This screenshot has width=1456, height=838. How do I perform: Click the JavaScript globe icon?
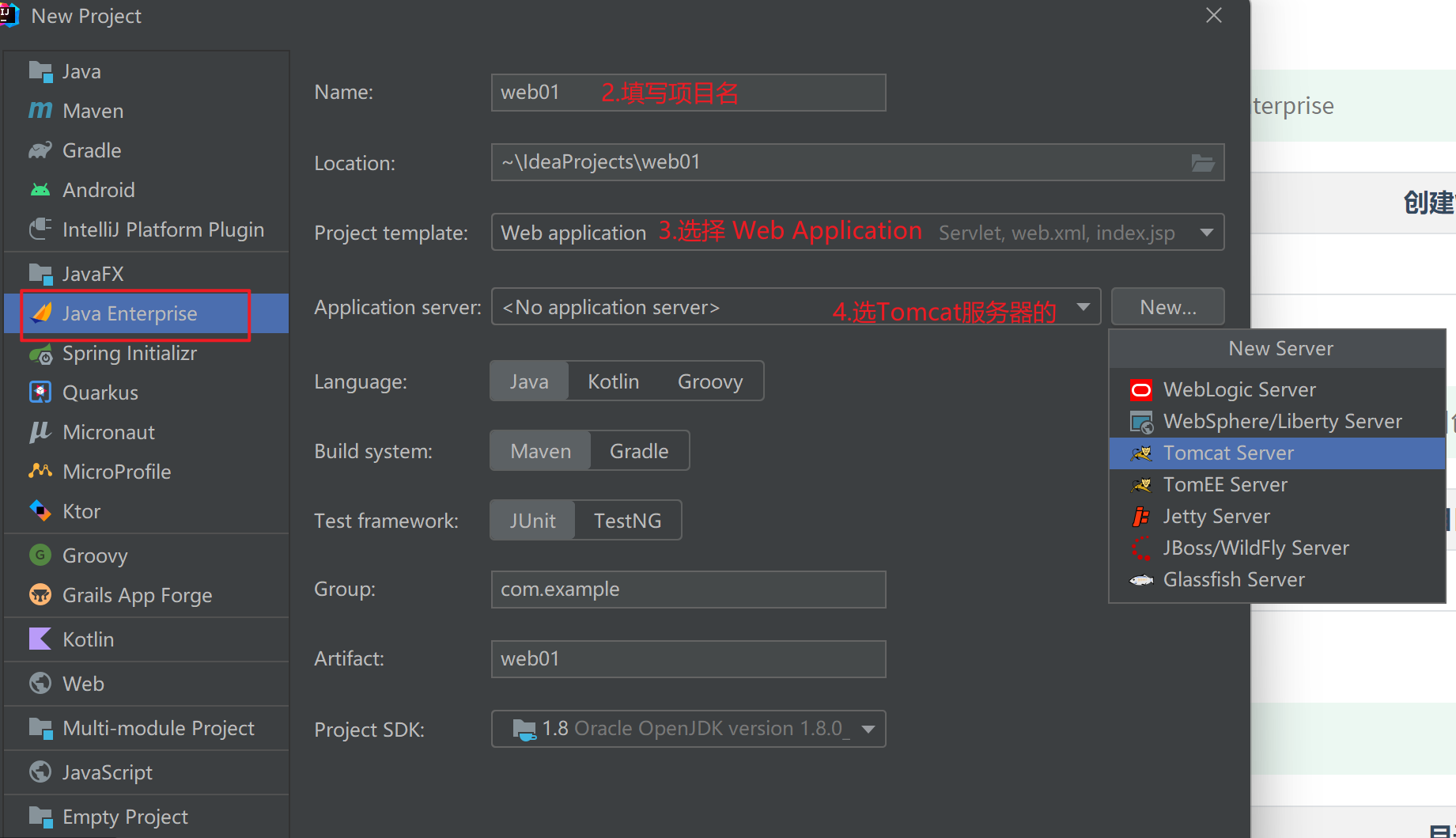[40, 772]
